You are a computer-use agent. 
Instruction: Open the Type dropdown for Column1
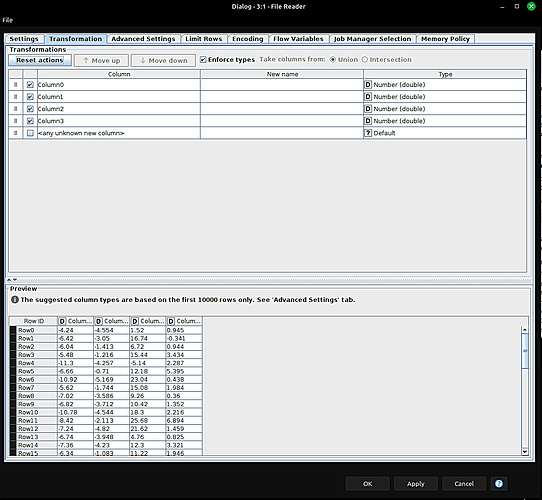coord(445,97)
